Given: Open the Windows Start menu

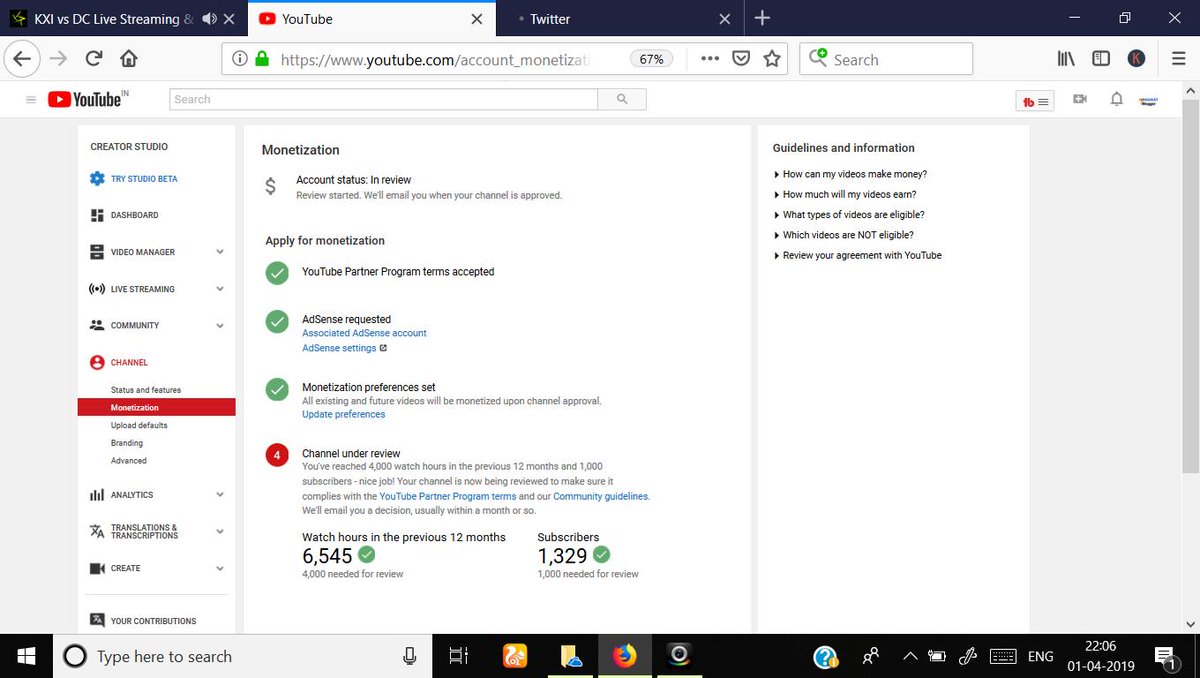Looking at the screenshot, I should click(25, 656).
